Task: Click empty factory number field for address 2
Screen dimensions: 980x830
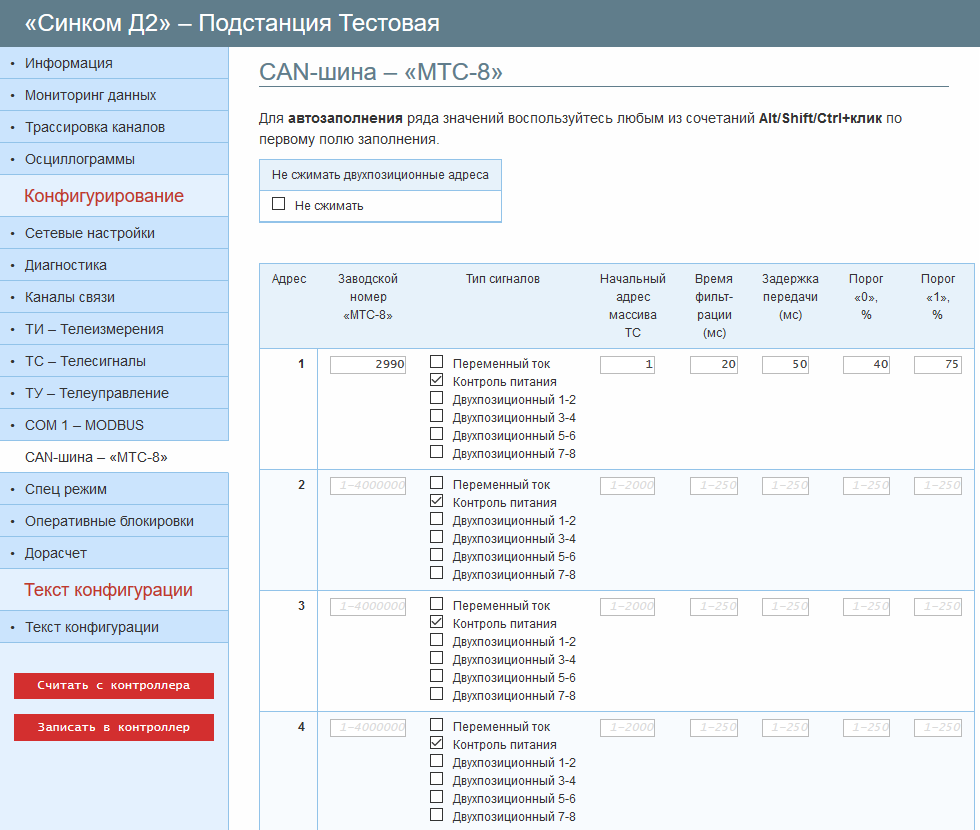Action: [368, 486]
